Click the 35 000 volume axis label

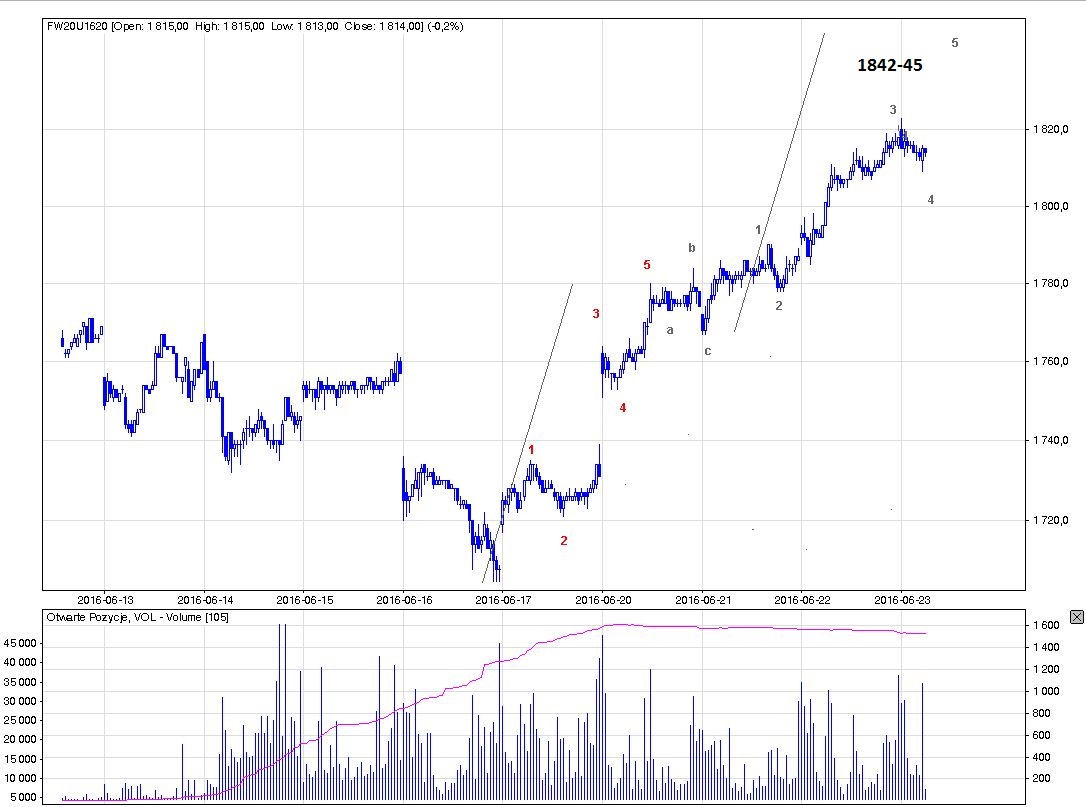click(x=20, y=682)
